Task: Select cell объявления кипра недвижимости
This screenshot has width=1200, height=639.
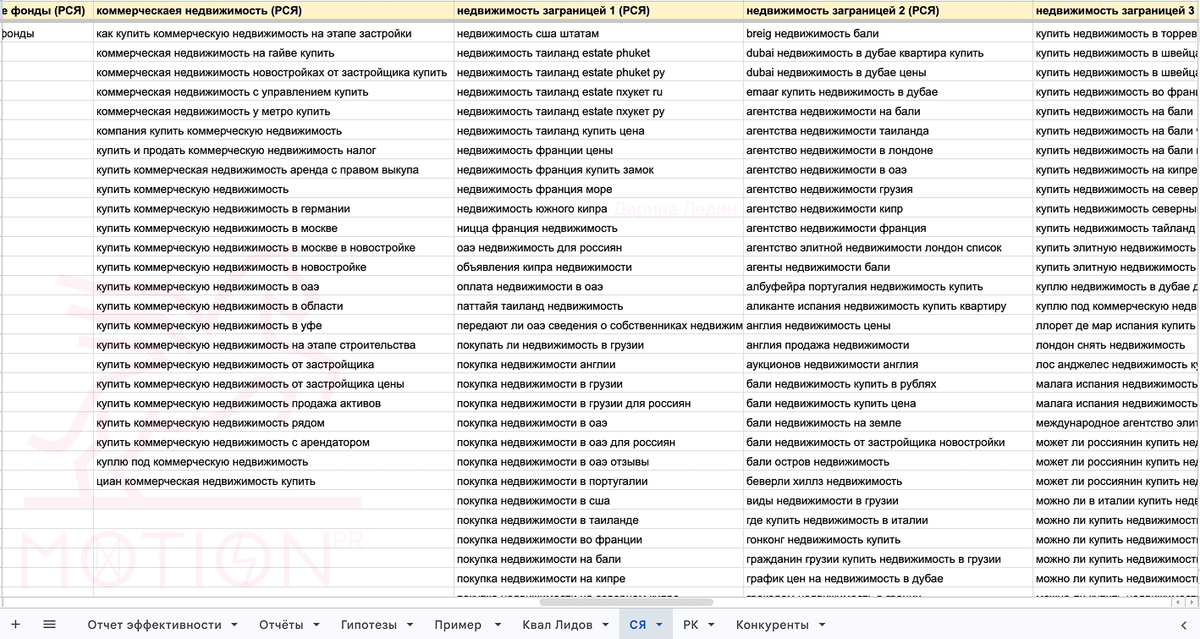Action: click(598, 267)
